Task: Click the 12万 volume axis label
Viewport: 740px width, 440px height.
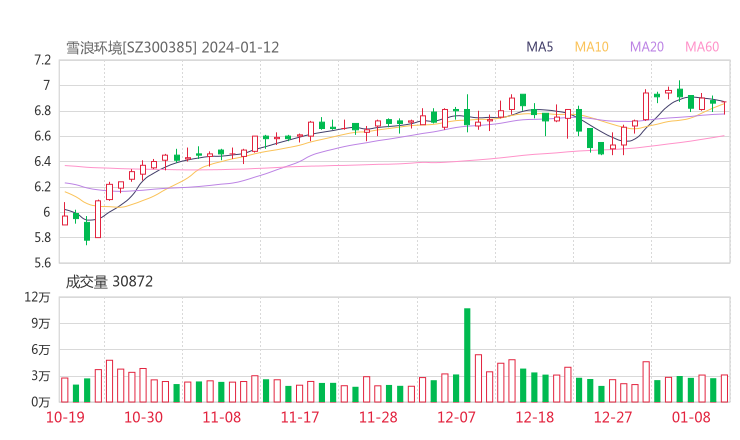Action: (x=37, y=297)
